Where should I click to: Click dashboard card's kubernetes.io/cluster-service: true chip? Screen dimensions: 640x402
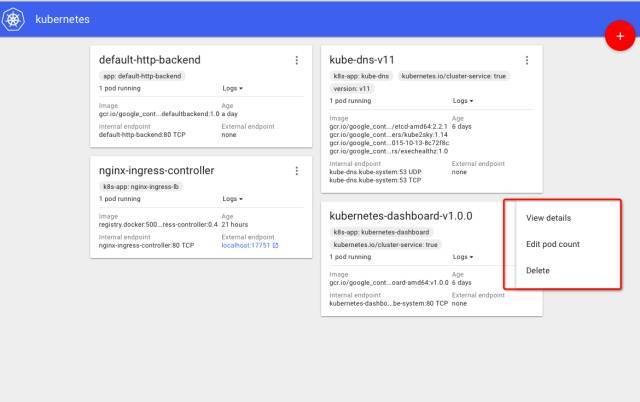(385, 245)
